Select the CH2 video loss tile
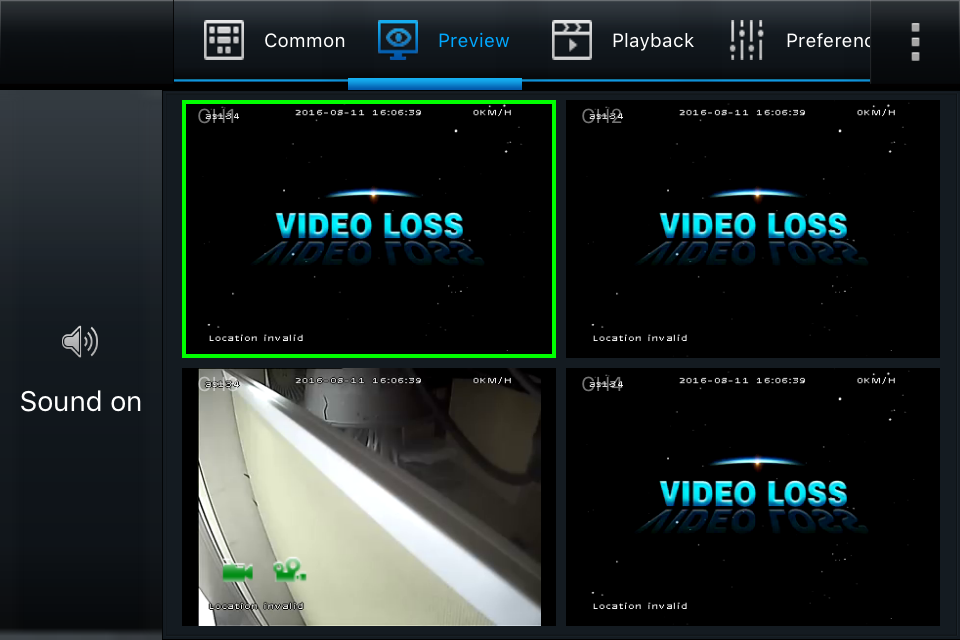 (x=752, y=229)
